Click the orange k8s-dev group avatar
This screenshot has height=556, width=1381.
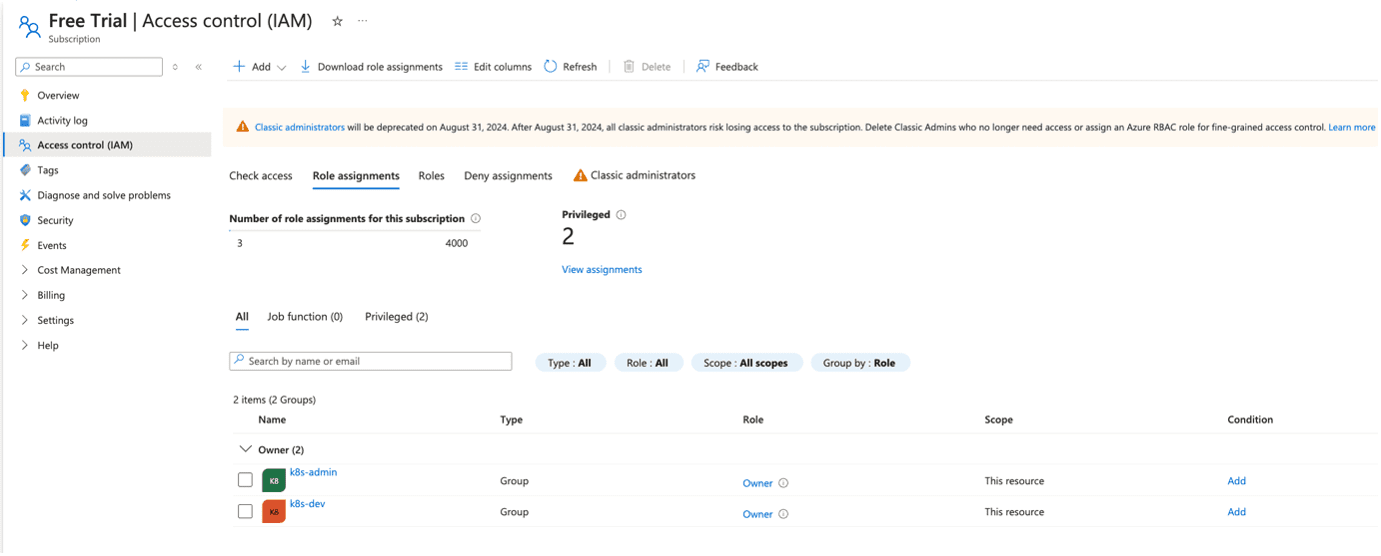[x=274, y=512]
